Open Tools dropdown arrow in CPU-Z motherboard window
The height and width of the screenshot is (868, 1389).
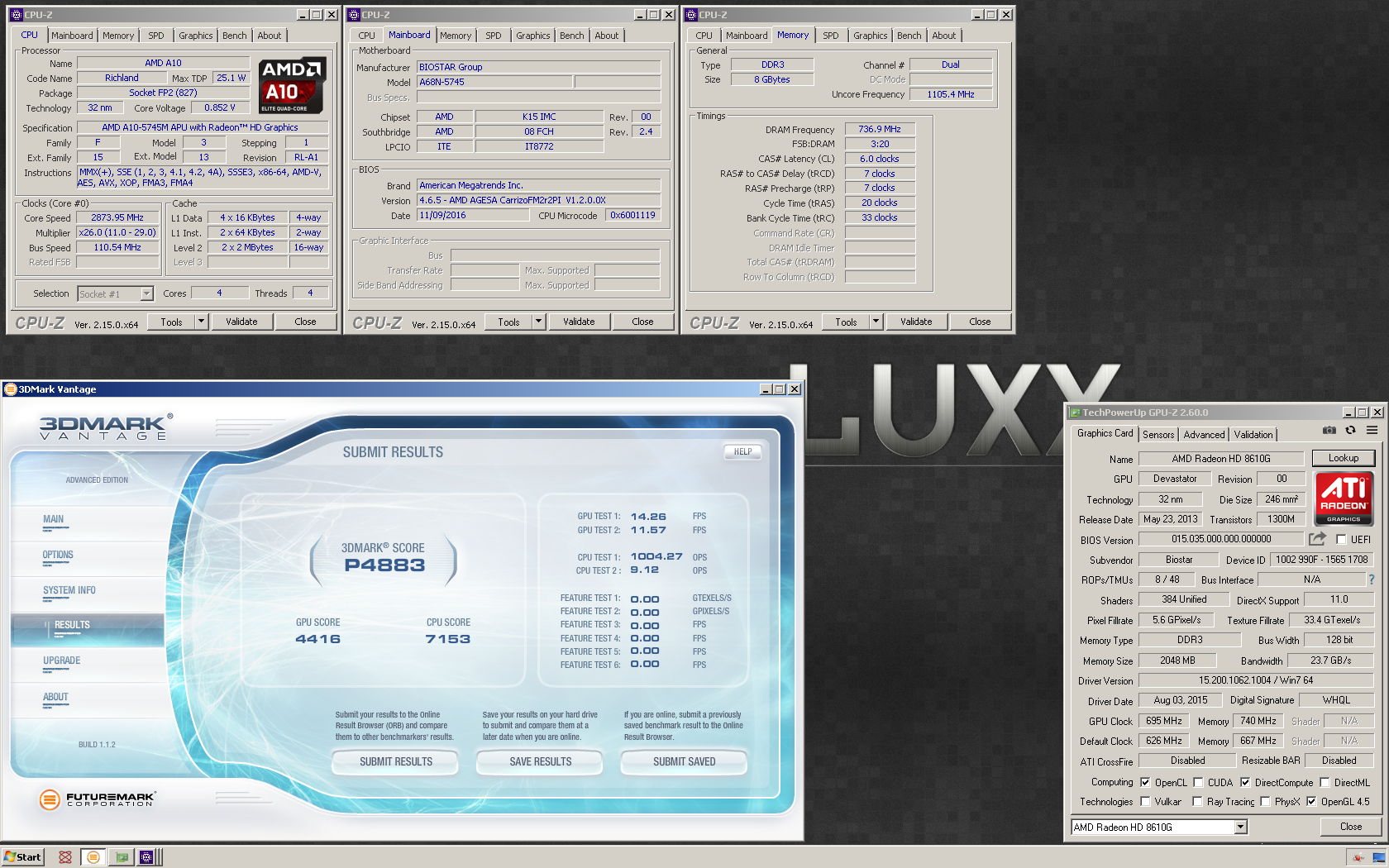click(538, 322)
